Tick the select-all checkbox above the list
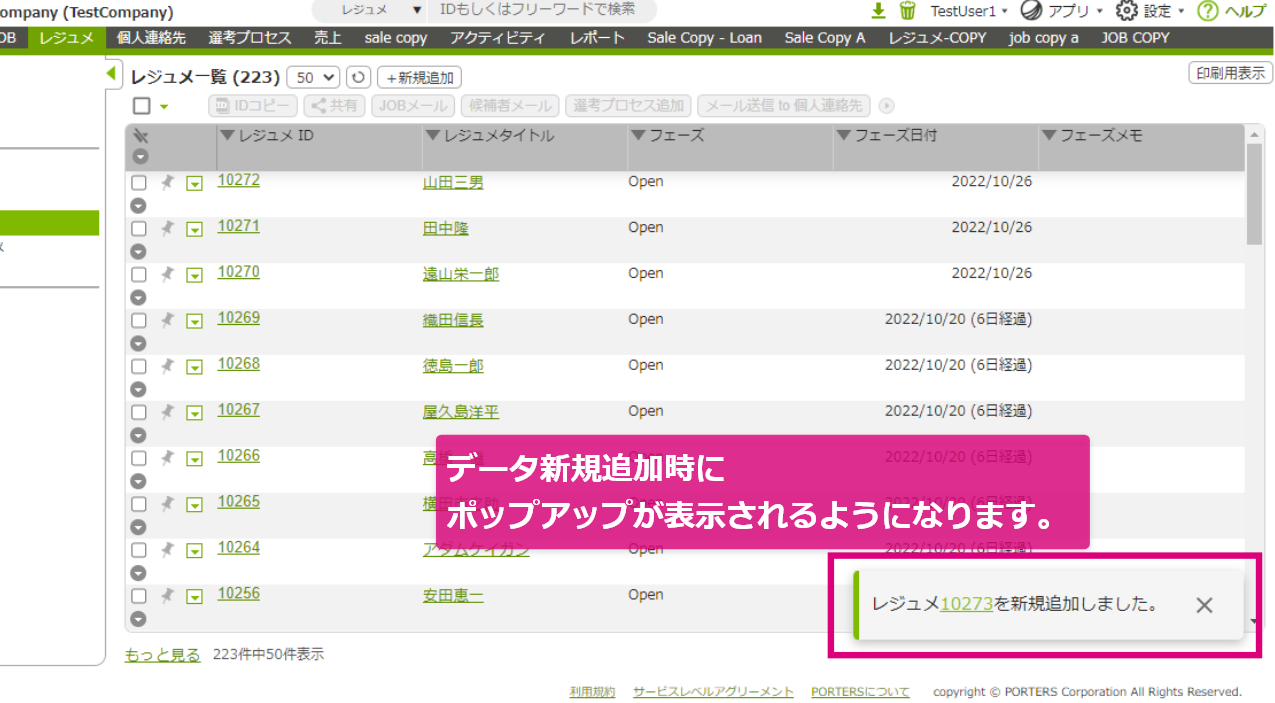Image resolution: width=1275 pixels, height=703 pixels. (141, 106)
